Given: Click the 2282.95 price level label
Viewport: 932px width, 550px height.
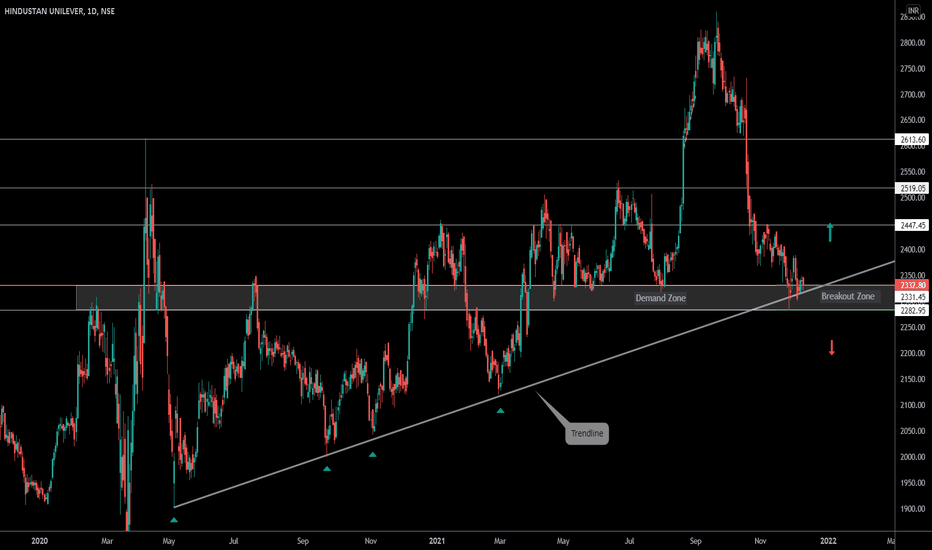Looking at the screenshot, I should click(912, 310).
